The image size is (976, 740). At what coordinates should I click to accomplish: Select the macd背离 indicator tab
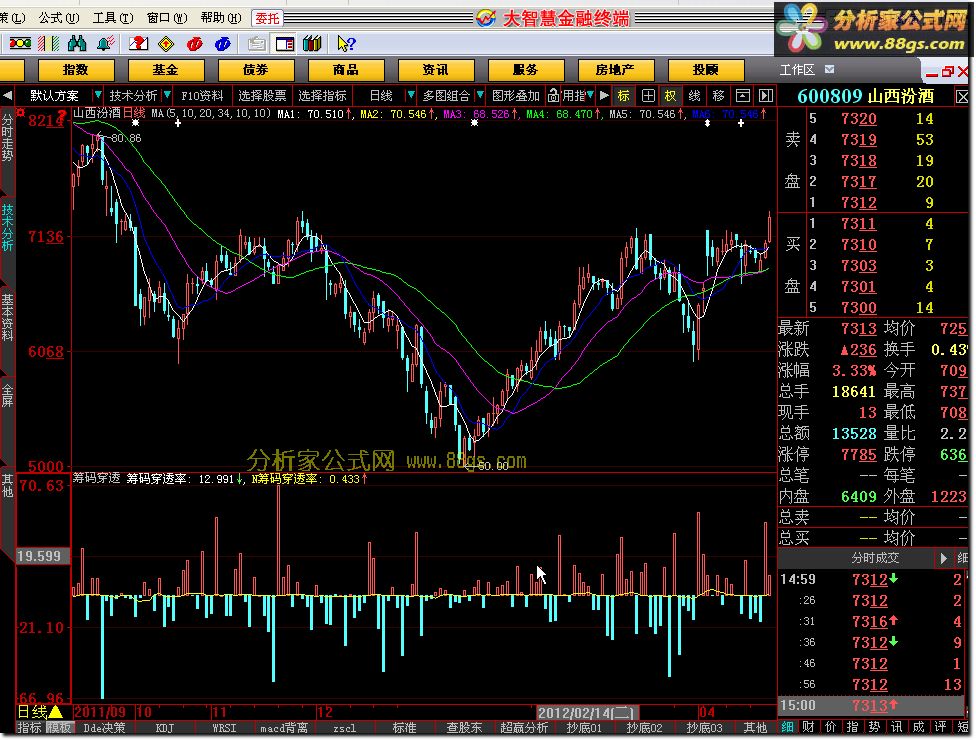click(284, 728)
